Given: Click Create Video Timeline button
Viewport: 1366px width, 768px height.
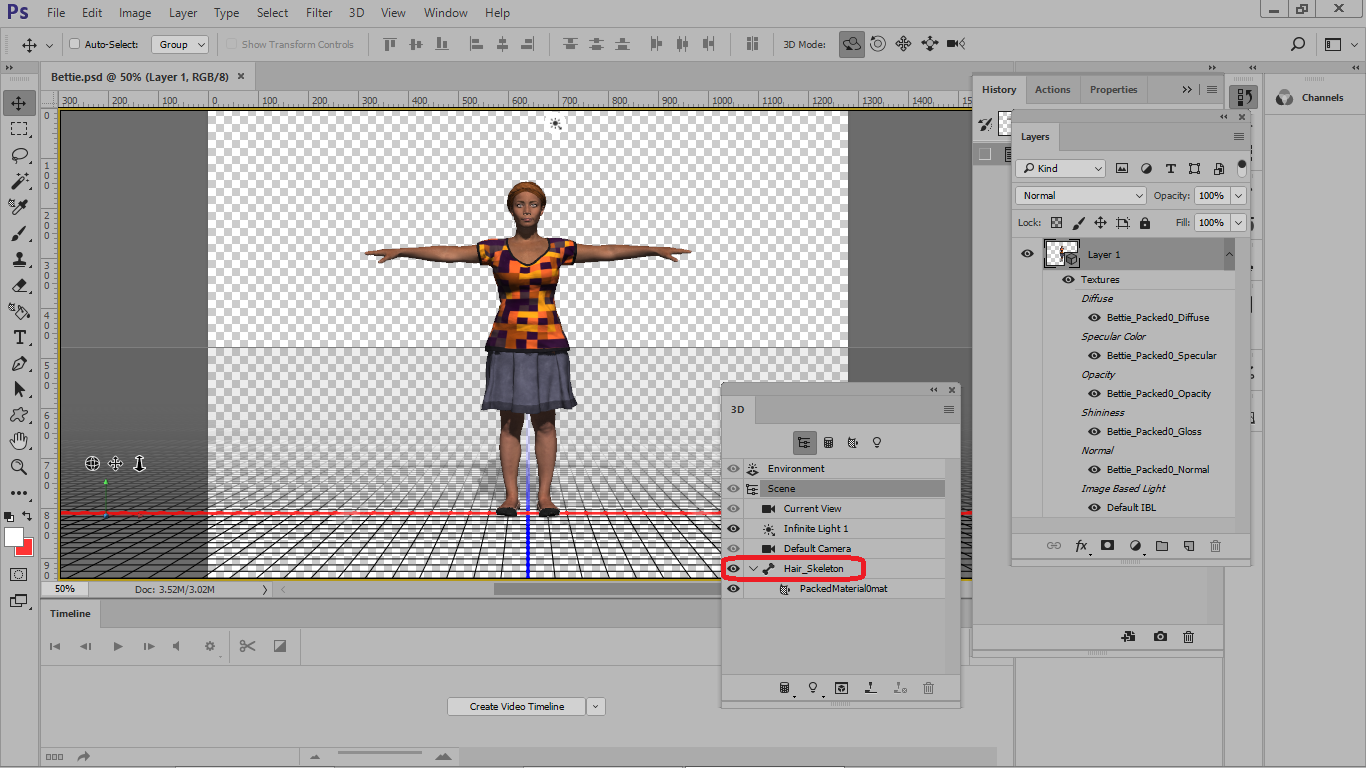Looking at the screenshot, I should click(517, 706).
